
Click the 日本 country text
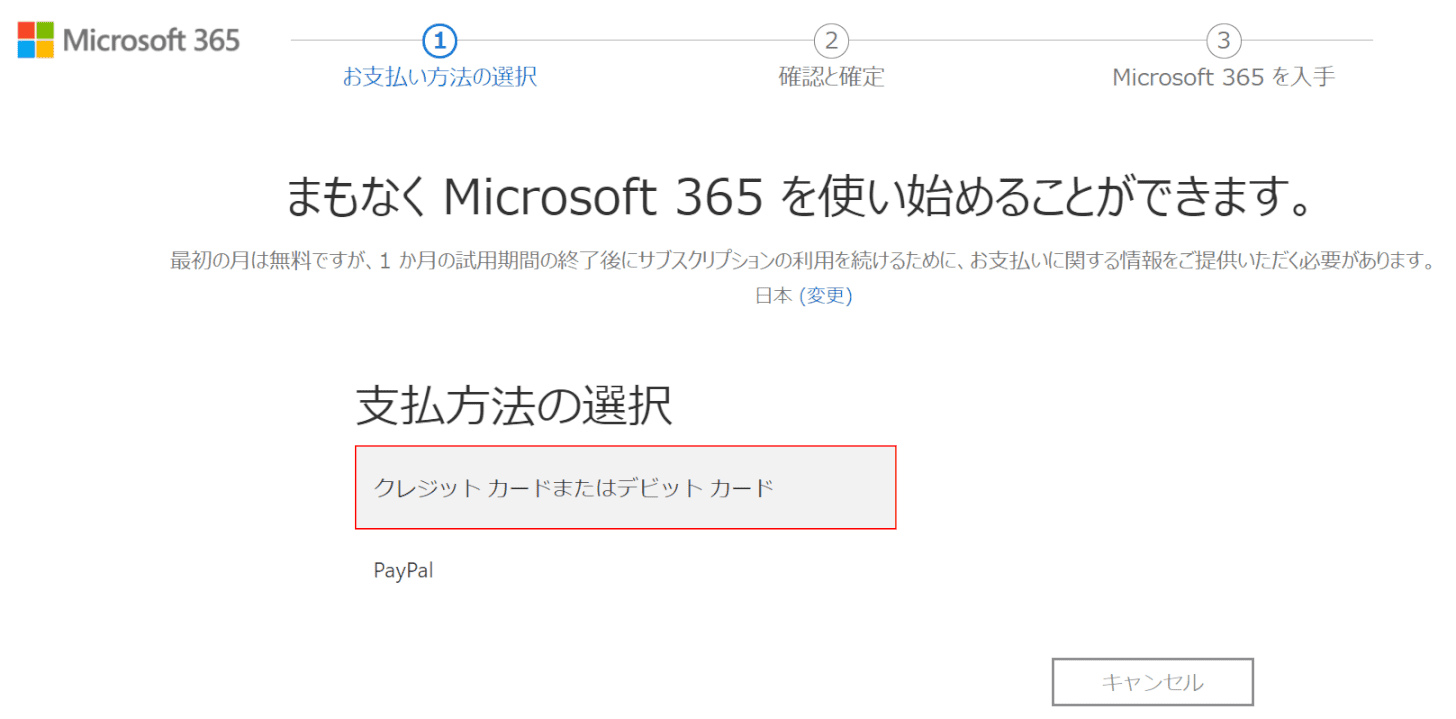(774, 296)
